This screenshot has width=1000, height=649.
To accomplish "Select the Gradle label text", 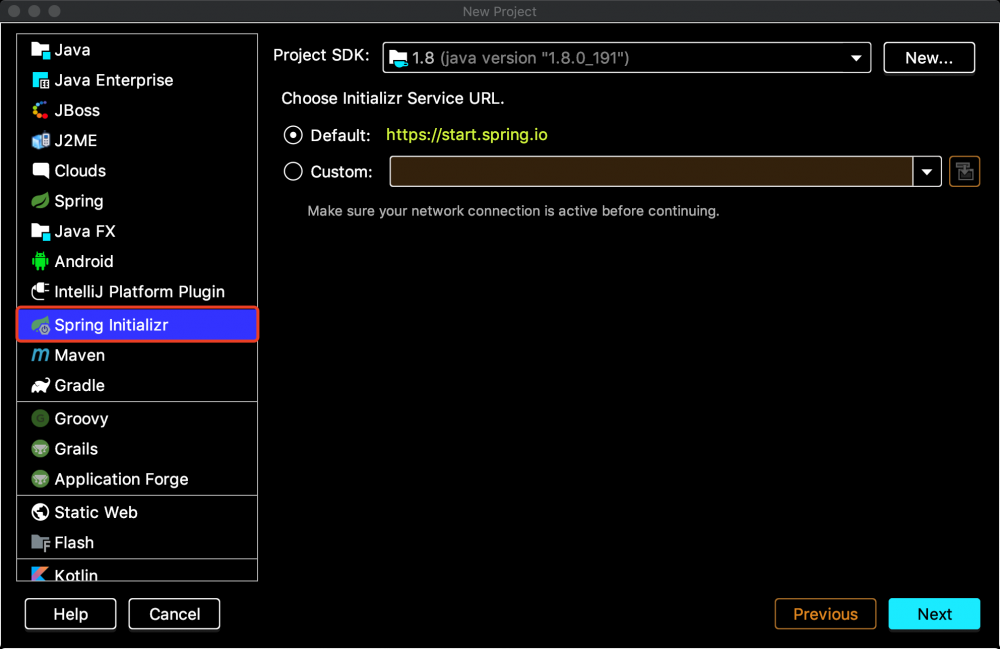I will pyautogui.click(x=80, y=385).
